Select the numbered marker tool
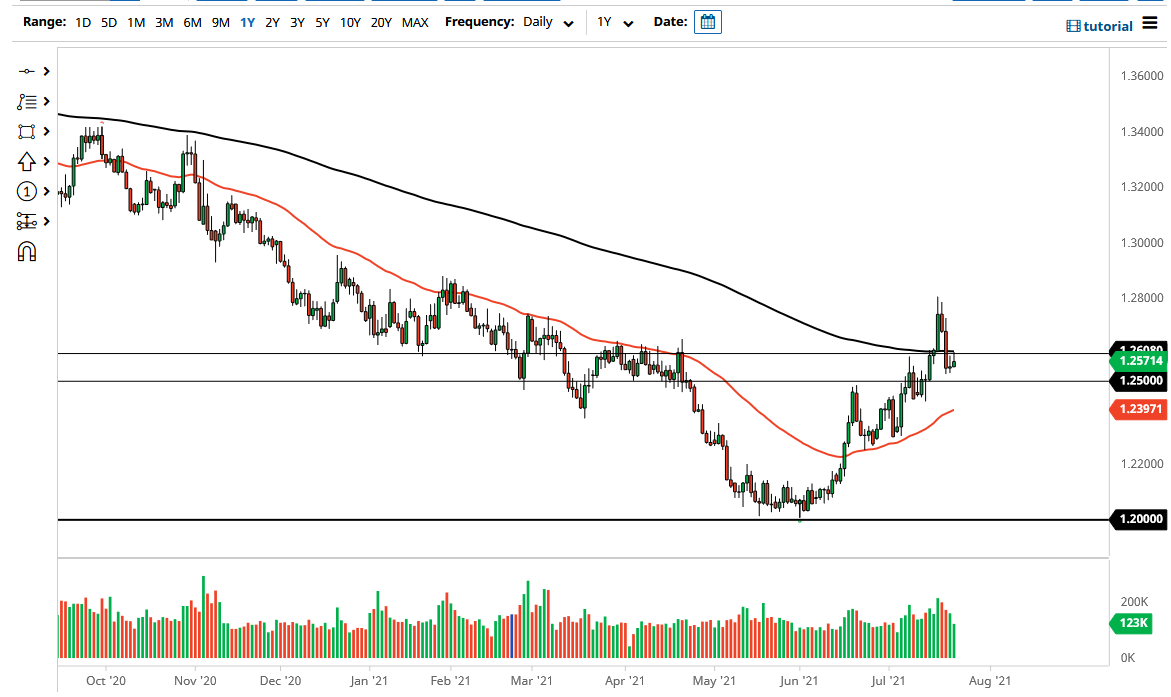1171x697 pixels. [27, 191]
